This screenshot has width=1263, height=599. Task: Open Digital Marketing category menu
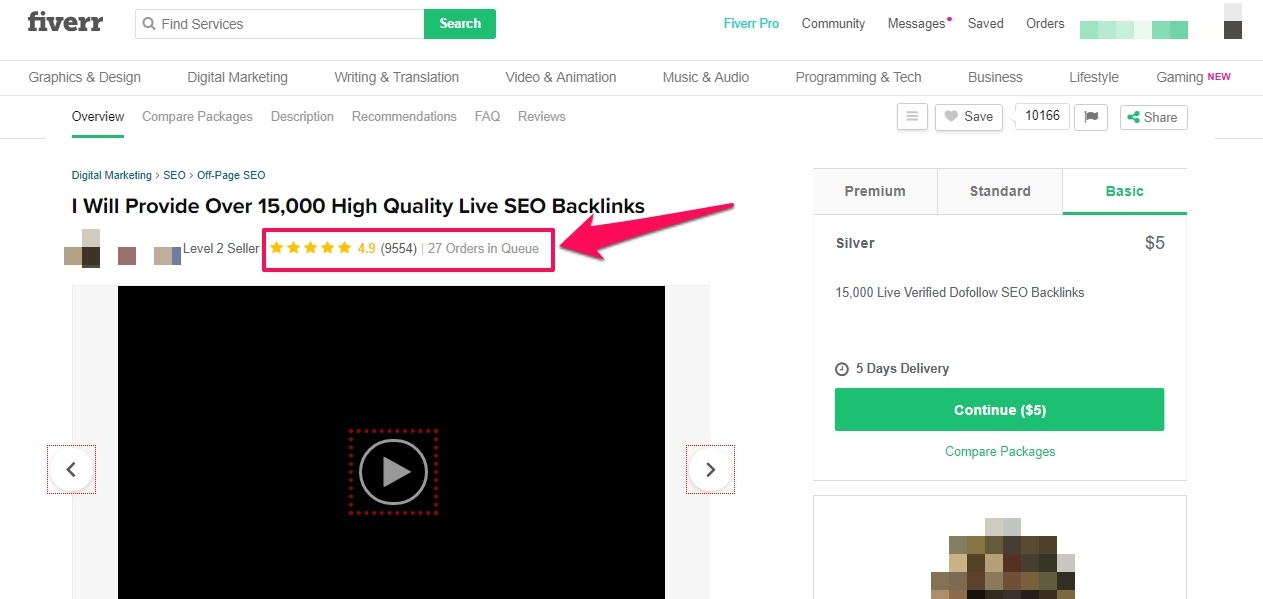click(237, 77)
